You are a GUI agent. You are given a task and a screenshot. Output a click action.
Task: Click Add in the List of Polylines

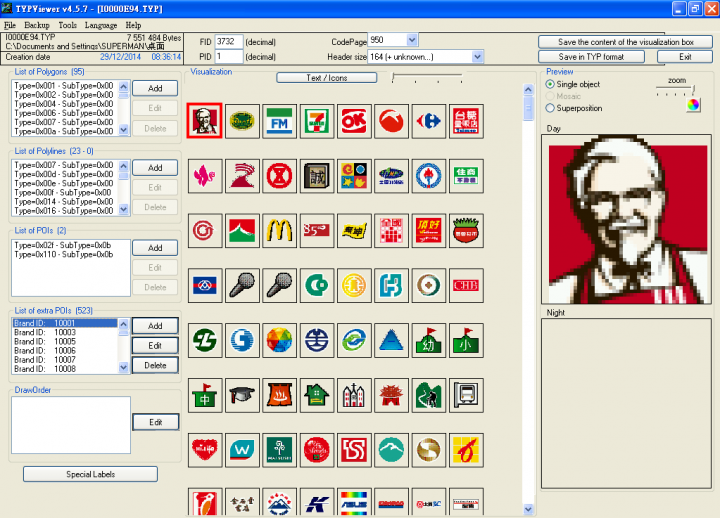click(155, 168)
